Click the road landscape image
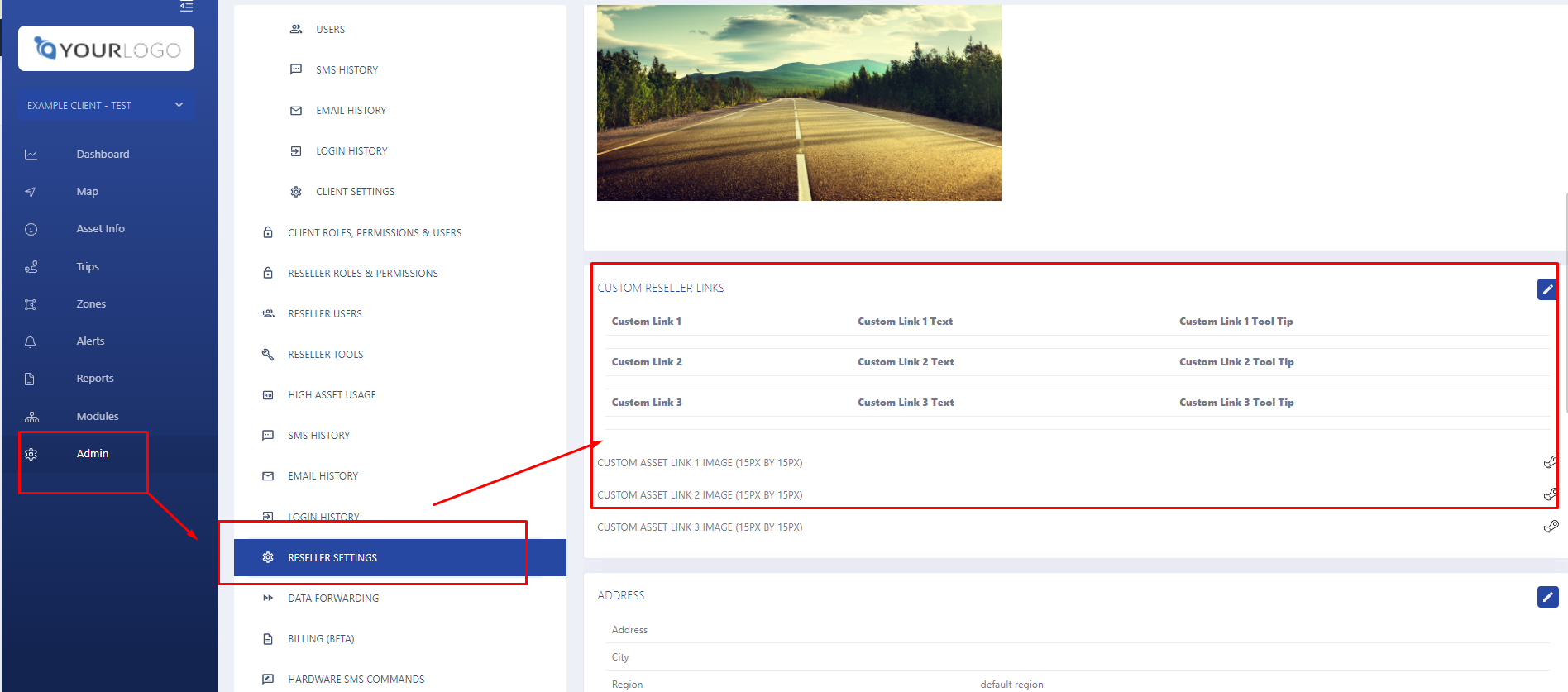This screenshot has width=1568, height=692. coord(799,103)
